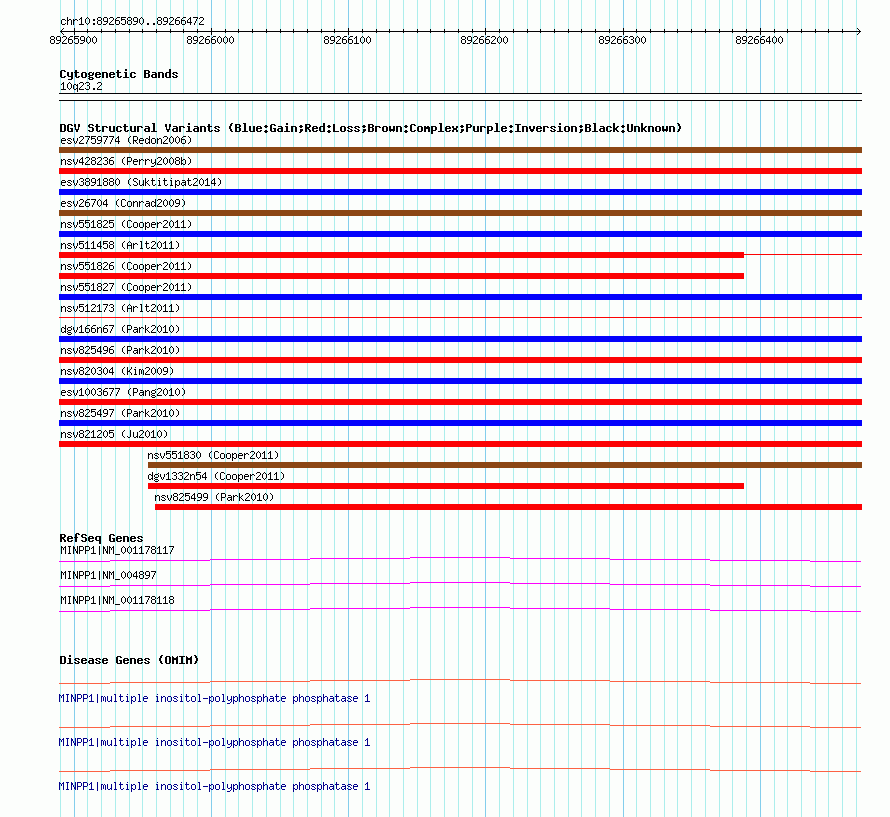Select the nsv428236 (Perry2008b) label
Image resolution: width=890 pixels, height=817 pixels.
[x=126, y=161]
